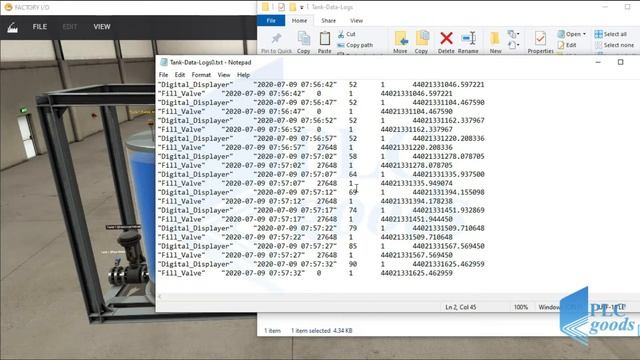Click the New folder icon
Viewport: 640px width, 360px height.
(x=495, y=39)
